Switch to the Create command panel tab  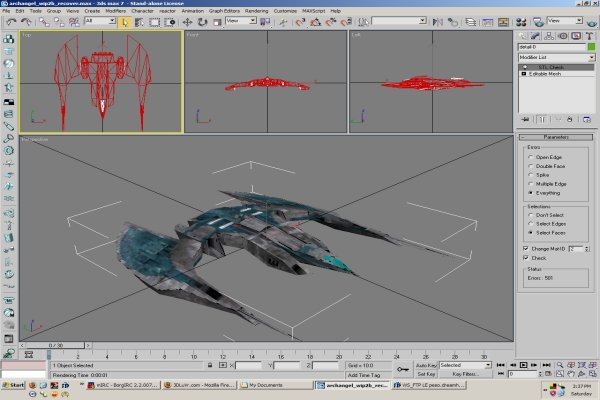[522, 36]
